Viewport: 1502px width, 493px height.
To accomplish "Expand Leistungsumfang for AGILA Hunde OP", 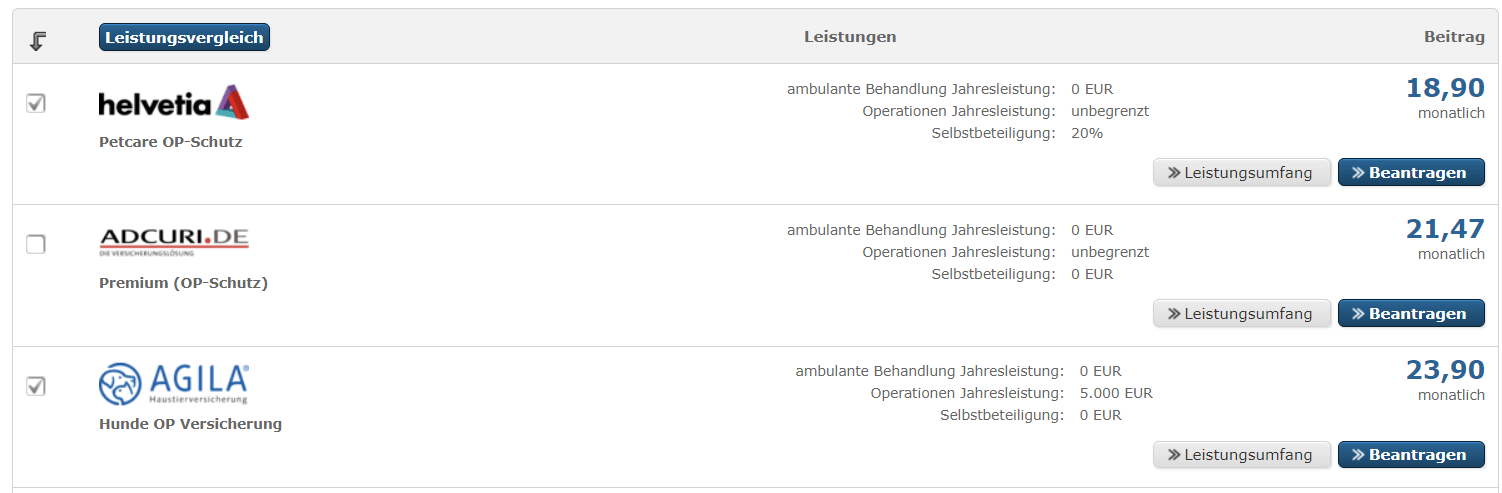I will tap(1241, 454).
